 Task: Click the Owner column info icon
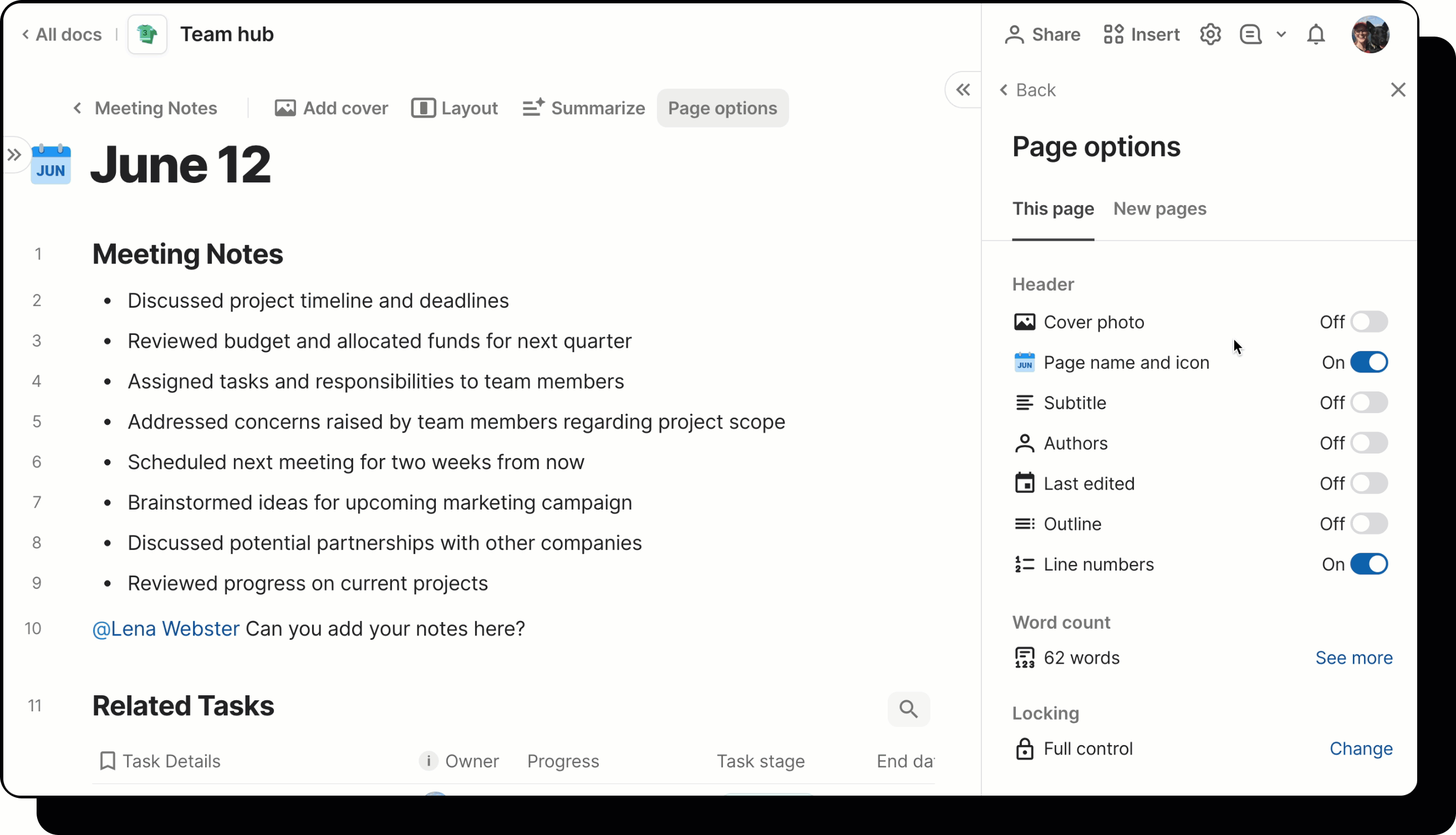428,761
